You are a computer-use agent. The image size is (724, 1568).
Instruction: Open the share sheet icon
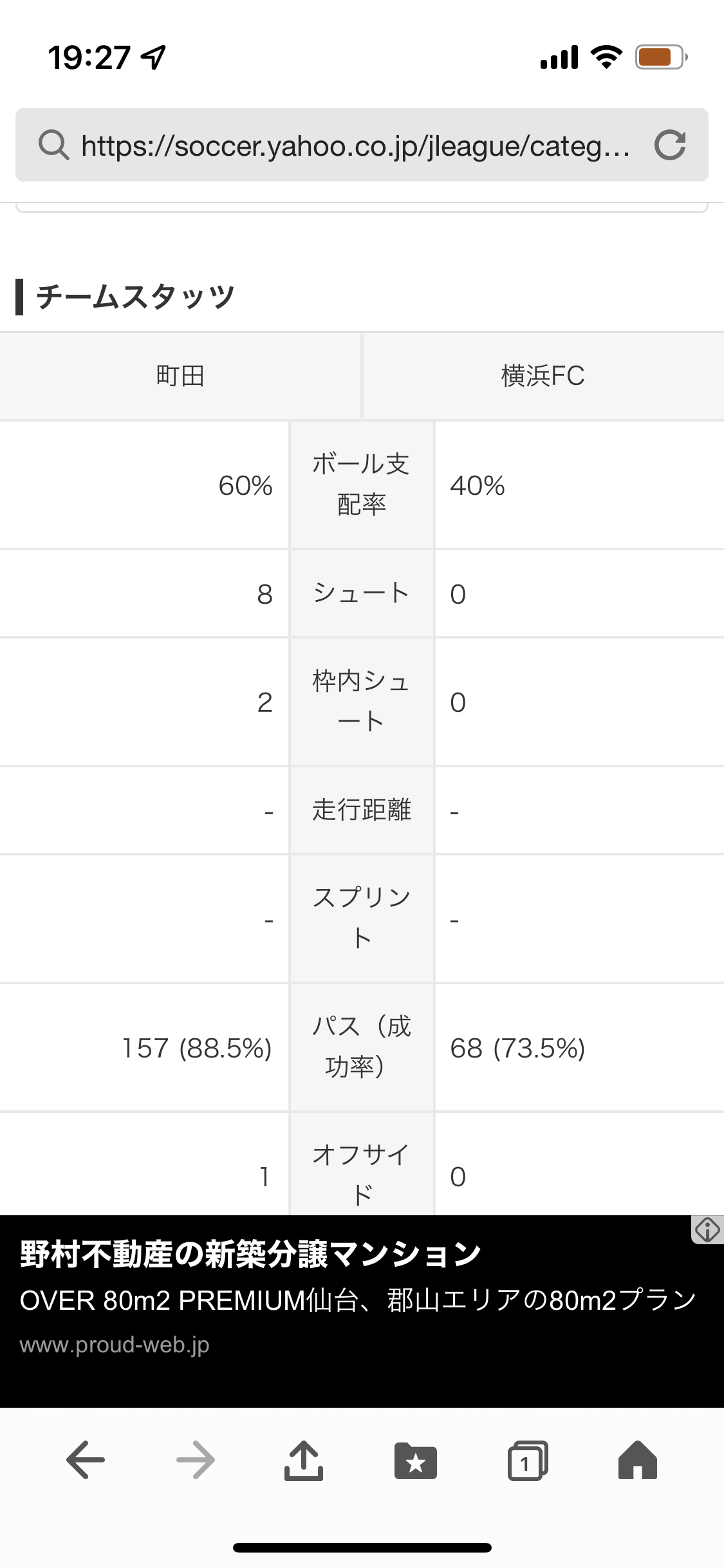tap(304, 1461)
